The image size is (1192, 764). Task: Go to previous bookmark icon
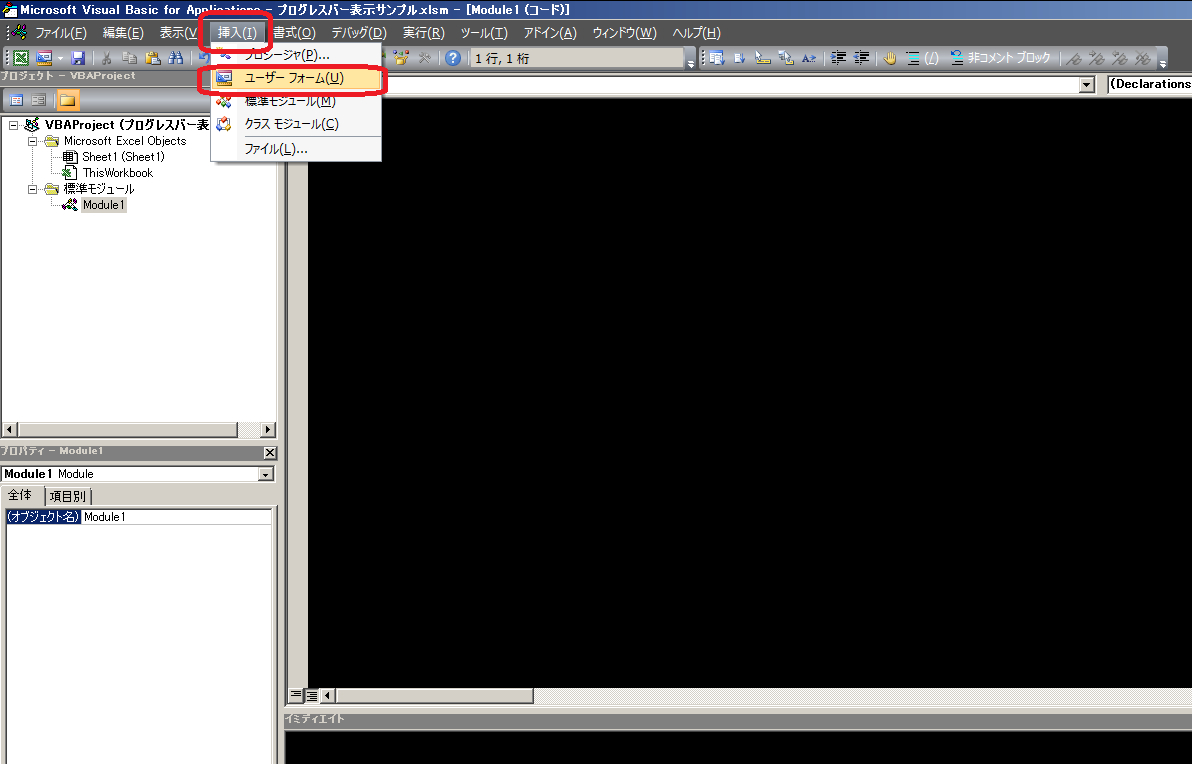click(1119, 58)
